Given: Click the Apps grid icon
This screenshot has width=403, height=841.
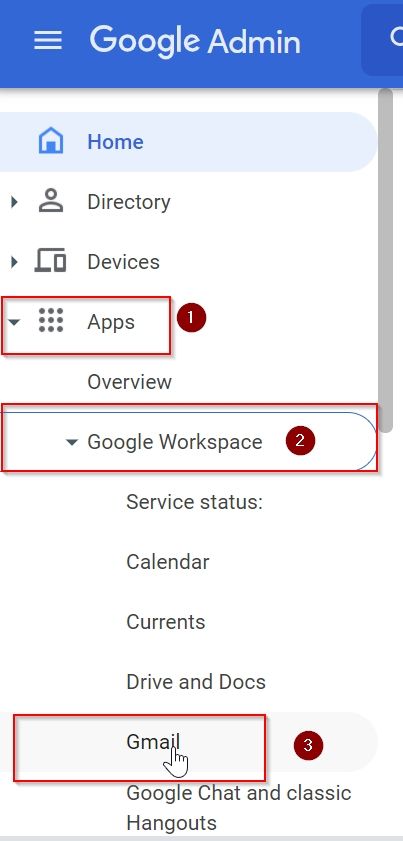Looking at the screenshot, I should 51,321.
